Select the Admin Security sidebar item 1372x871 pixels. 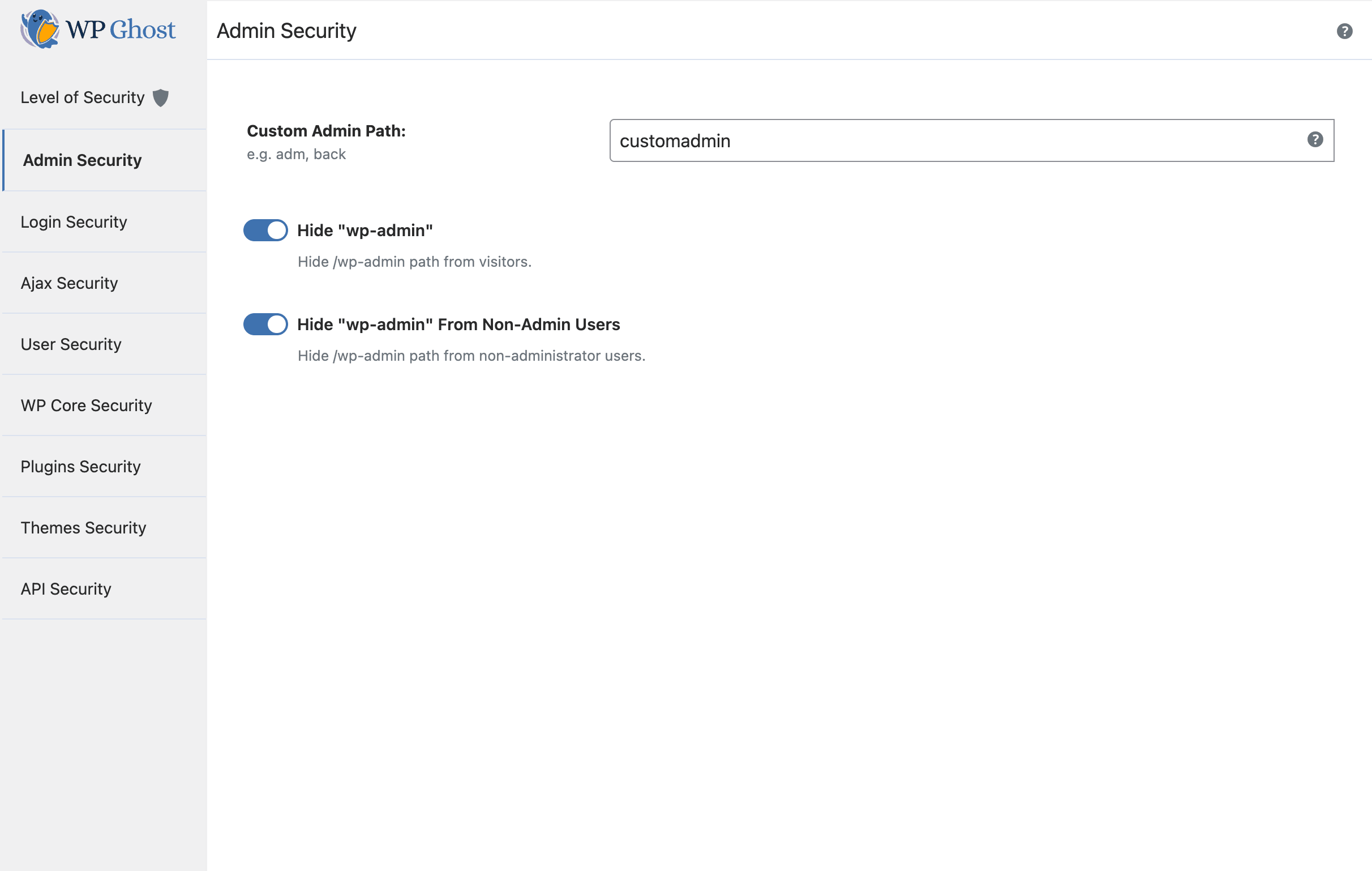[83, 160]
